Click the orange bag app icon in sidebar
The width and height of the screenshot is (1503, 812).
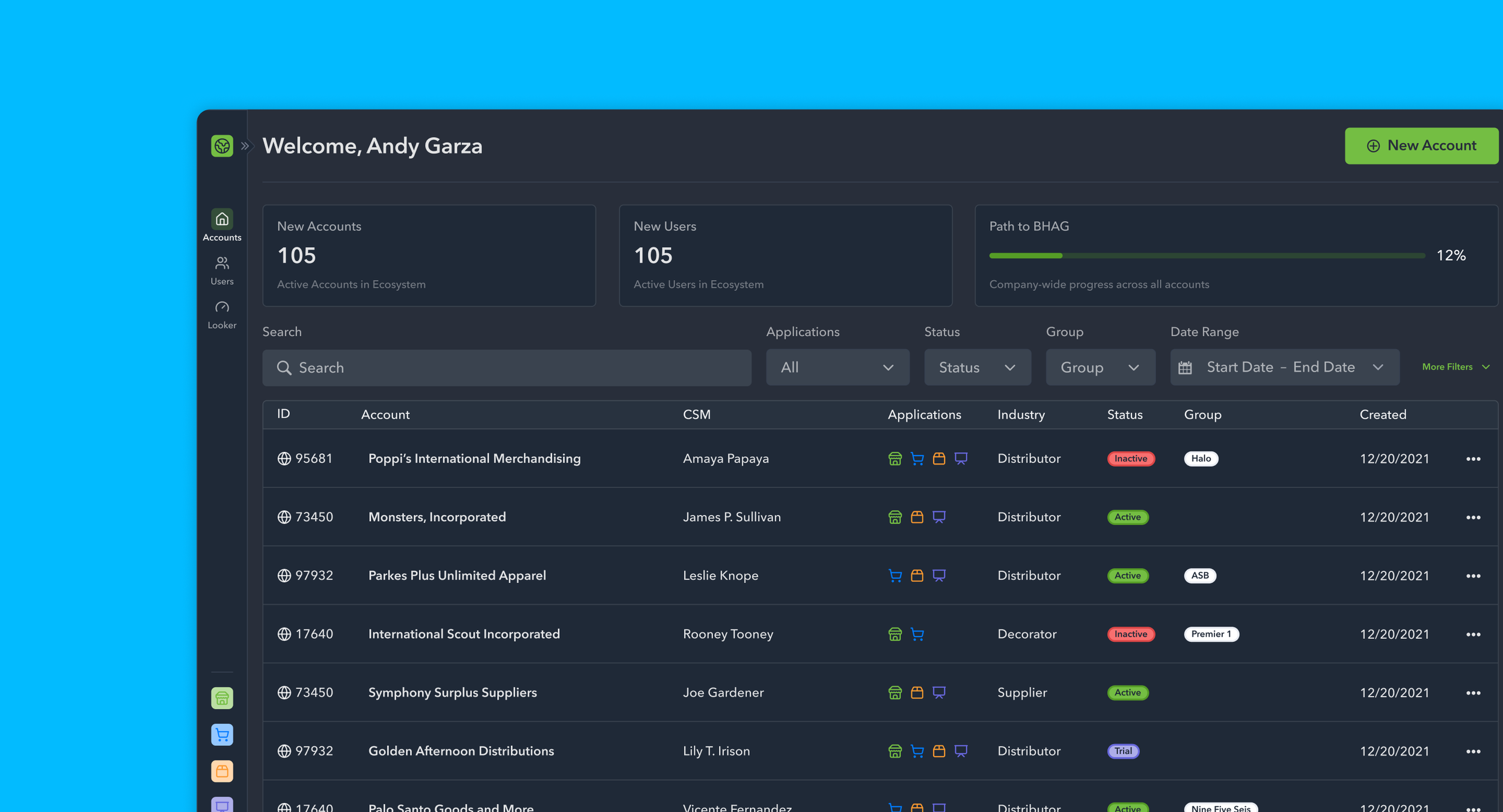(222, 771)
